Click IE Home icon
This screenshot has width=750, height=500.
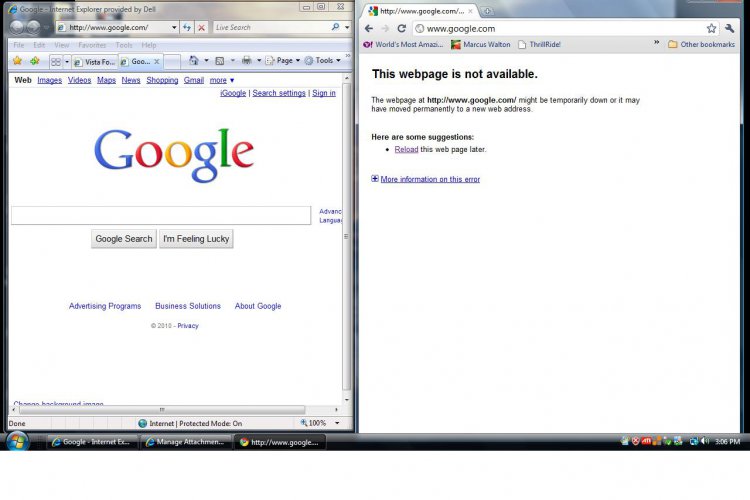point(194,60)
